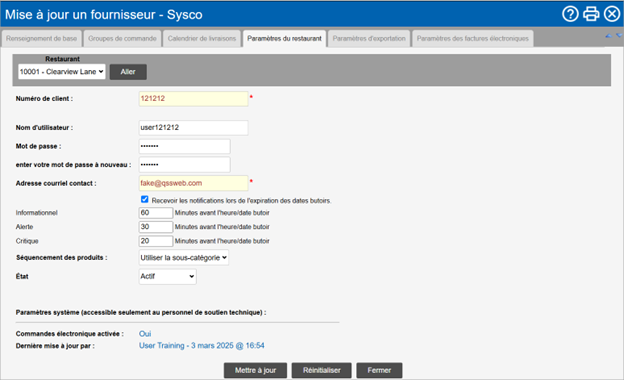The image size is (624, 380).
Task: Click the small blue down arrow near tabs
Action: pos(619,35)
